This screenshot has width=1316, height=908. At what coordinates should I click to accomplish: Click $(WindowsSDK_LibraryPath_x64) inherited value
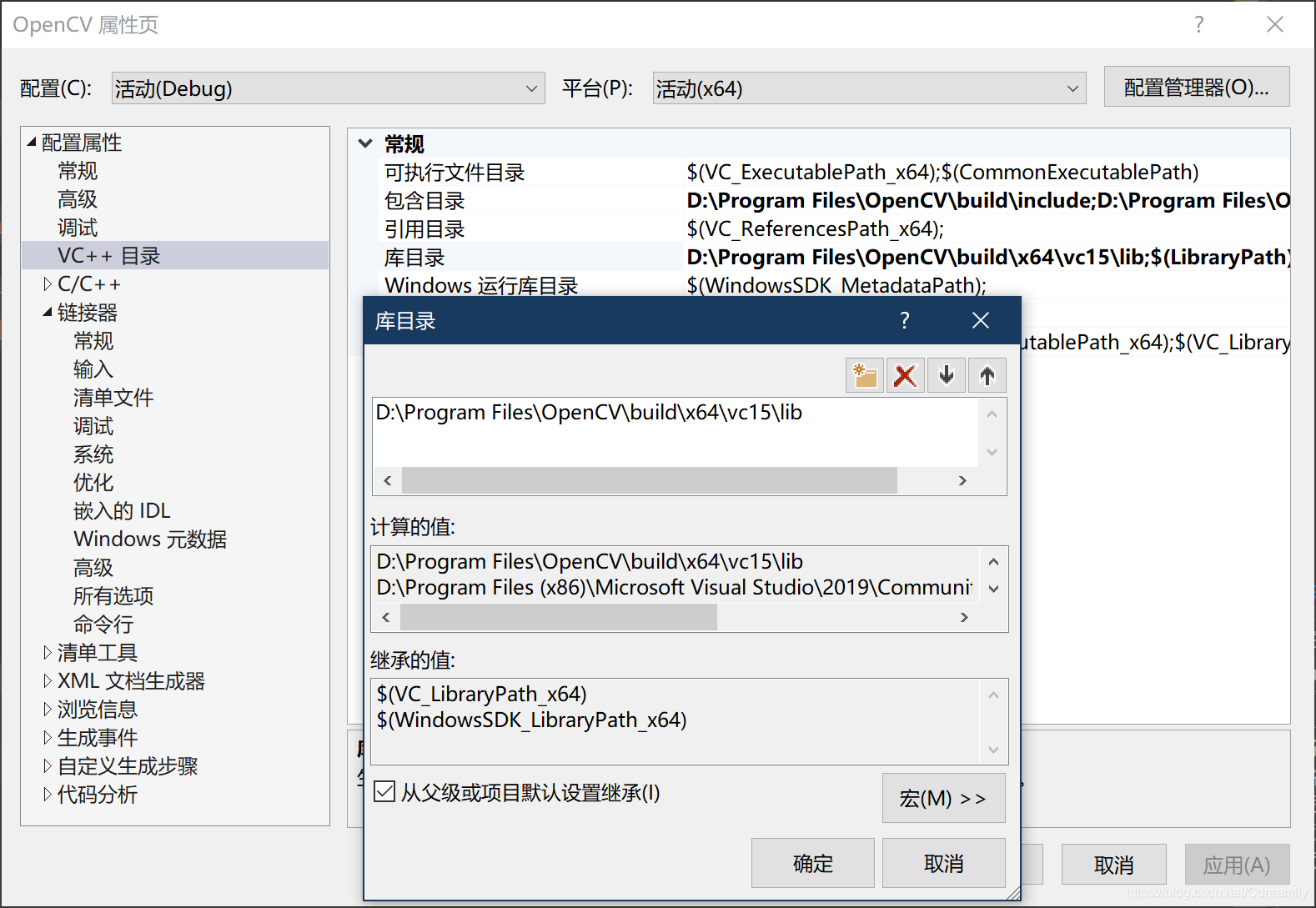(532, 720)
